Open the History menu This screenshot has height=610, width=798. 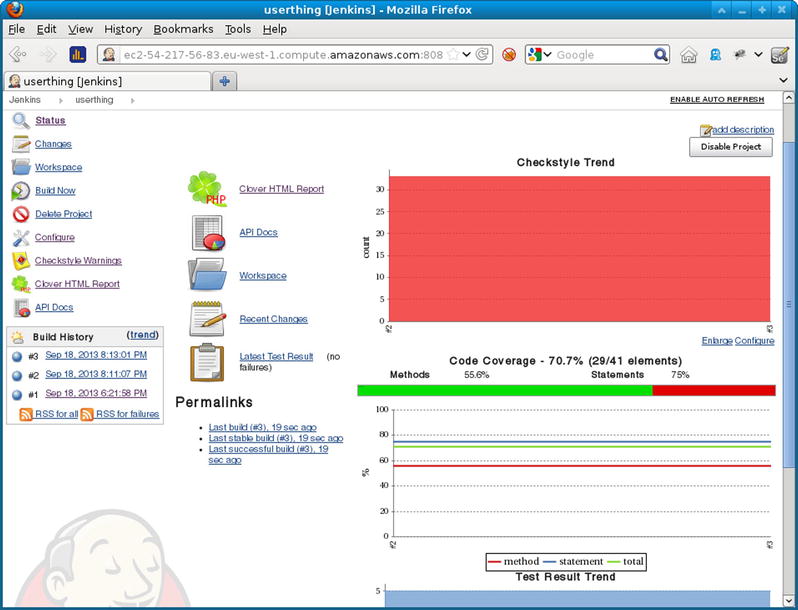(123, 29)
